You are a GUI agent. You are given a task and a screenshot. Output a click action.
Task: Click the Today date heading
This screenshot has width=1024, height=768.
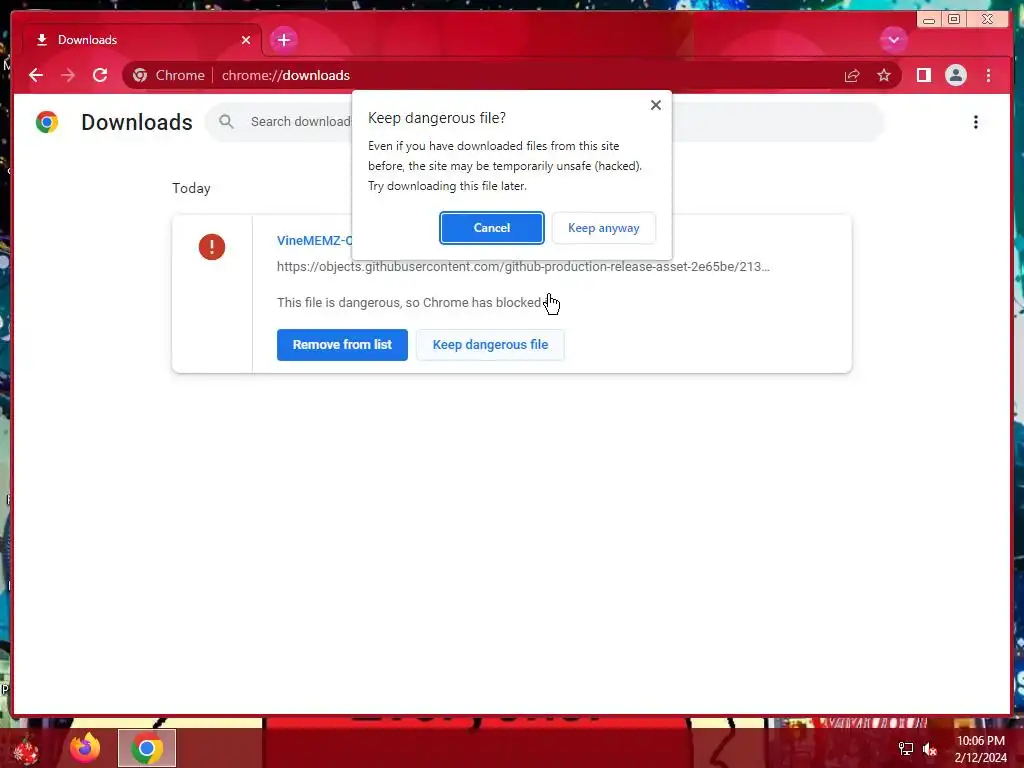[191, 188]
